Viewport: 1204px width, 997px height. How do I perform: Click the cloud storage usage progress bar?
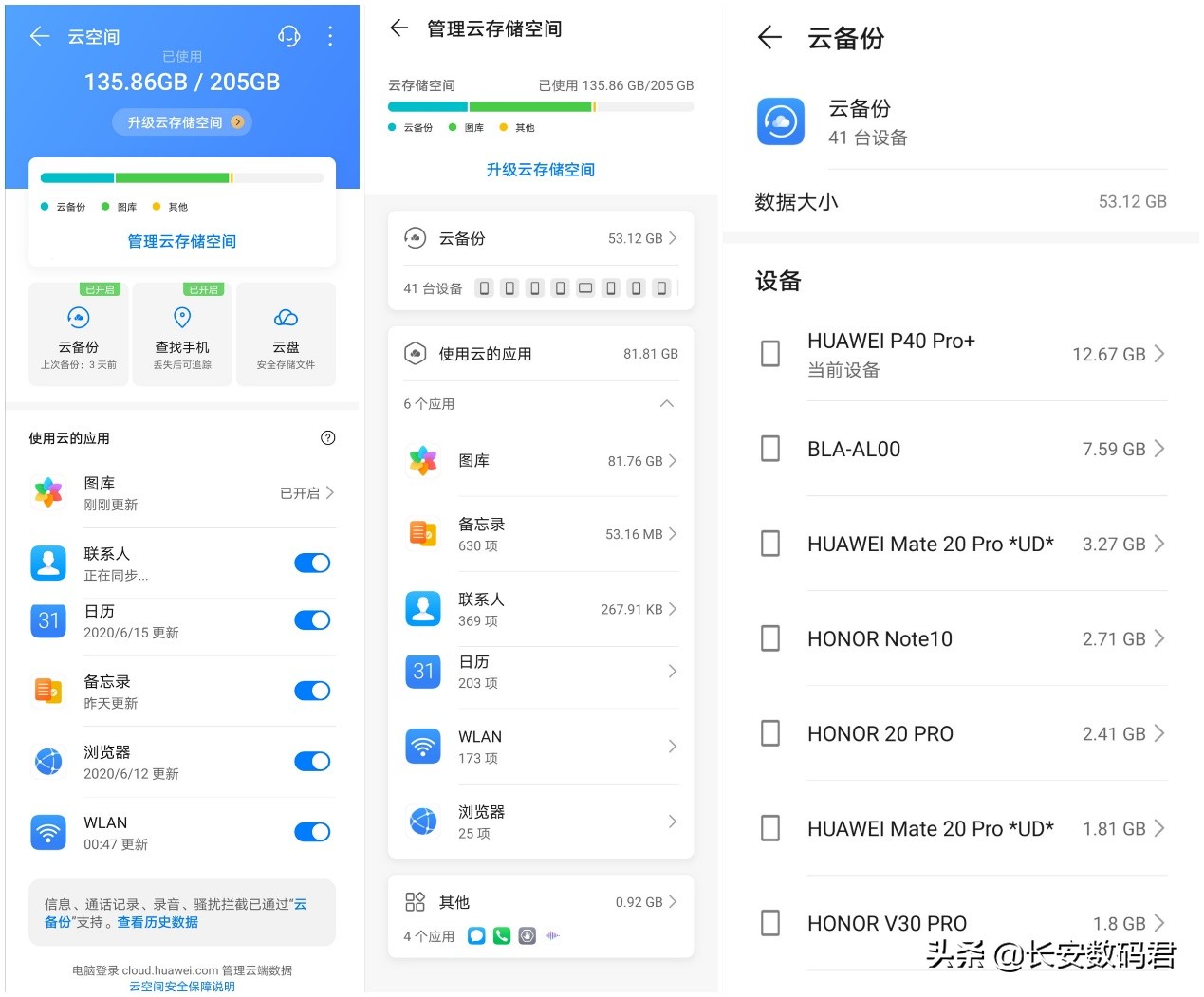(x=541, y=106)
